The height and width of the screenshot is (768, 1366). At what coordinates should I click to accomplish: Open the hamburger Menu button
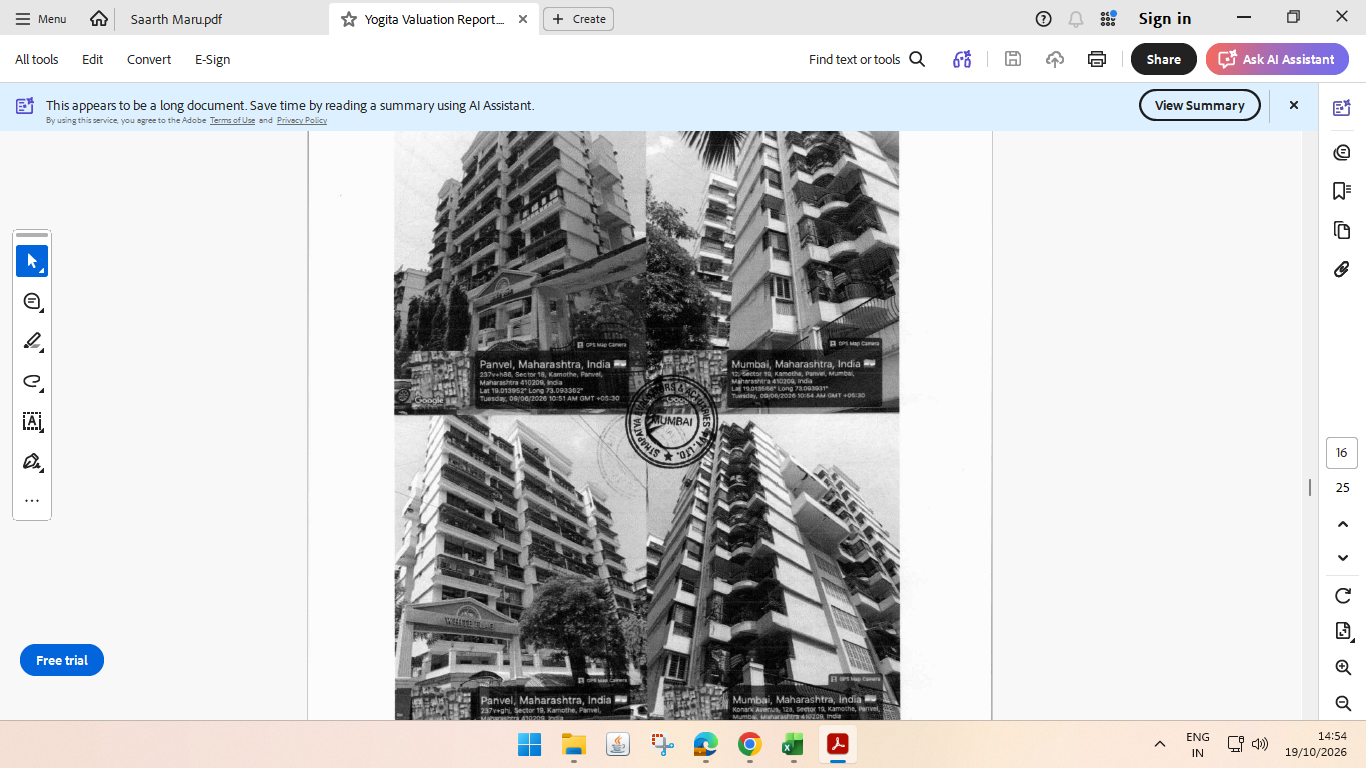pos(41,19)
